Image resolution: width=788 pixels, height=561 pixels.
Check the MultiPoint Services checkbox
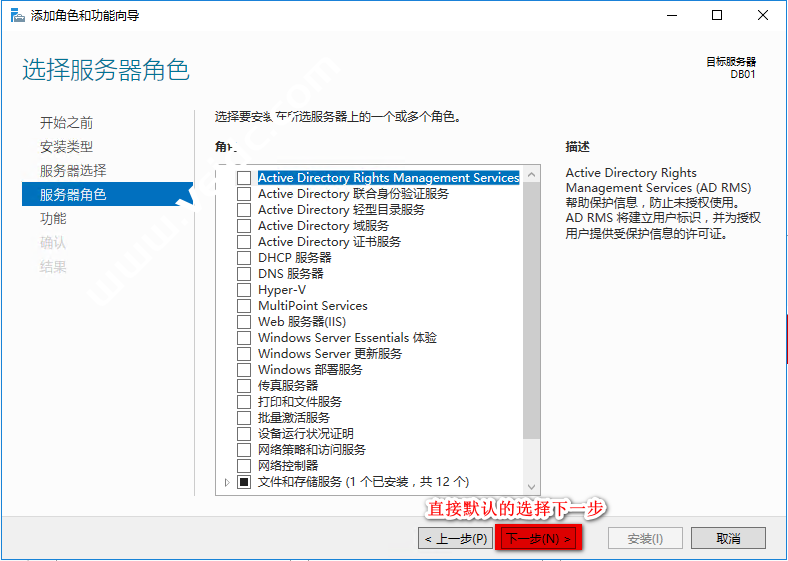coord(244,306)
